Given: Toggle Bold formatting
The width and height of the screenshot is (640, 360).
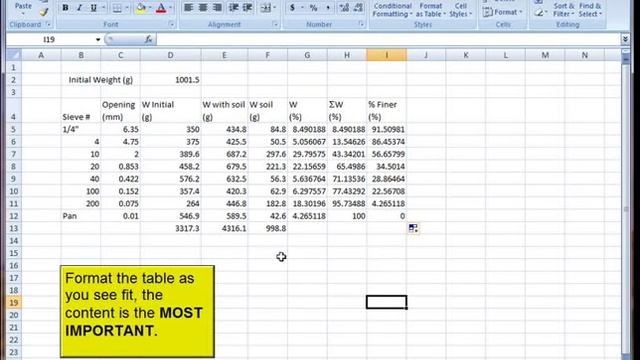Looking at the screenshot, I should 65,8.
